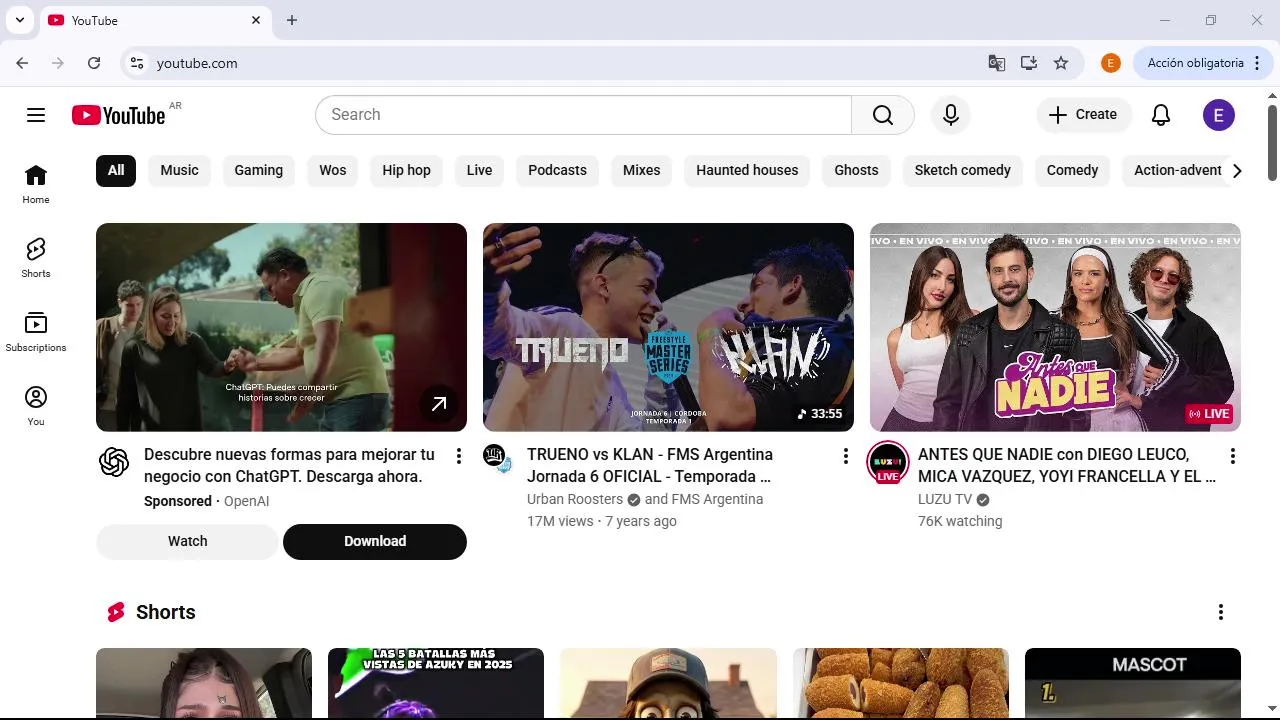Open the Azuky batallas Short thumbnail
1280x720 pixels.
coord(436,683)
